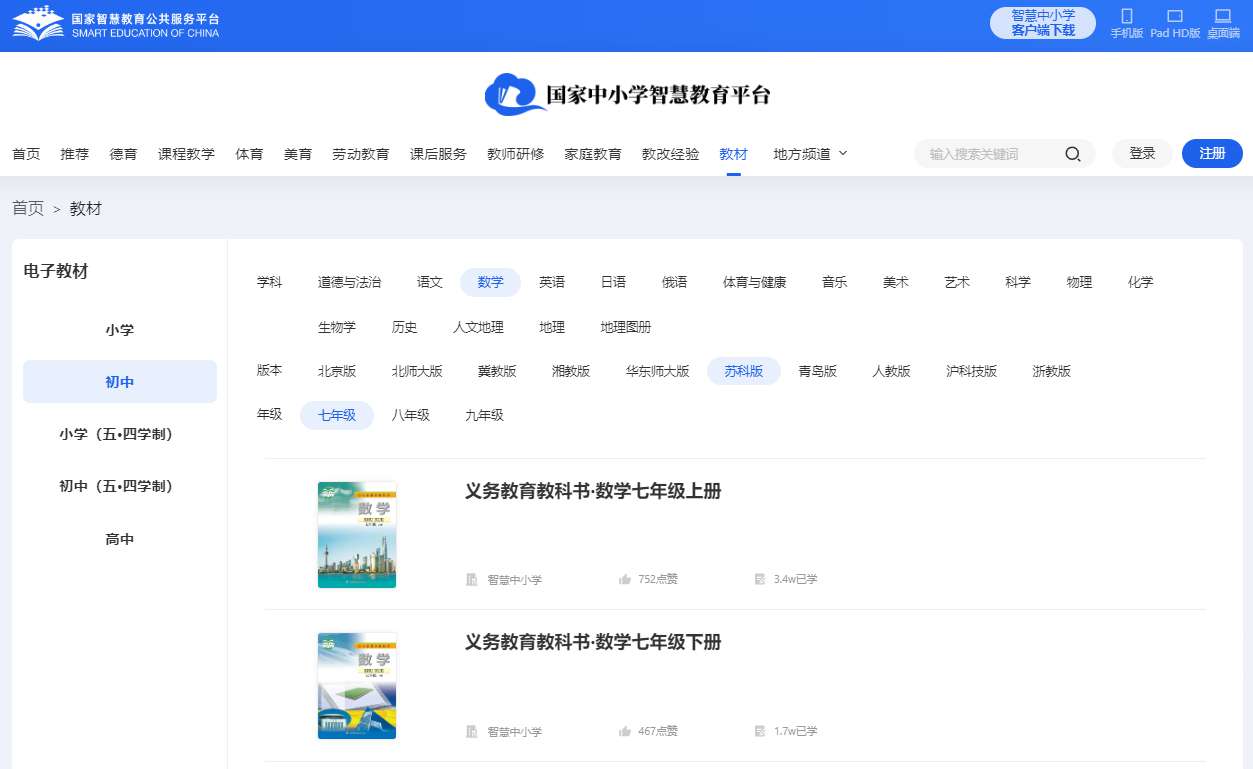Click 智慧中小学 source icon for 七年级下册

coord(472,731)
